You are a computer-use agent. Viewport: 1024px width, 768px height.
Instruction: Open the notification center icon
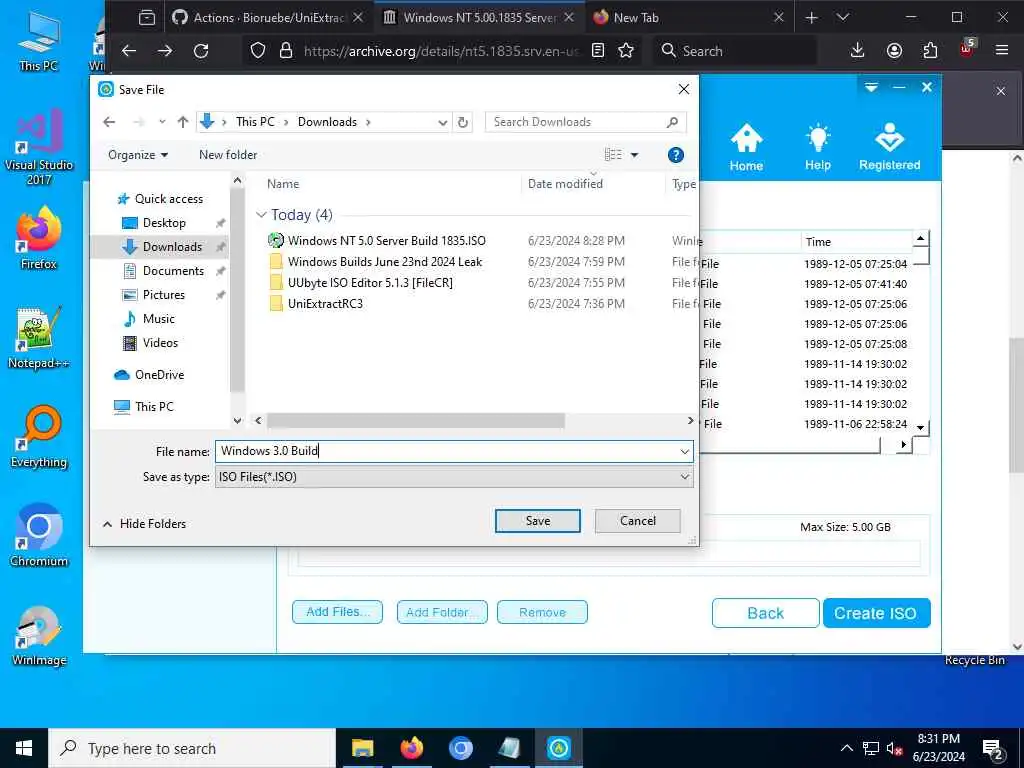pyautogui.click(x=993, y=748)
